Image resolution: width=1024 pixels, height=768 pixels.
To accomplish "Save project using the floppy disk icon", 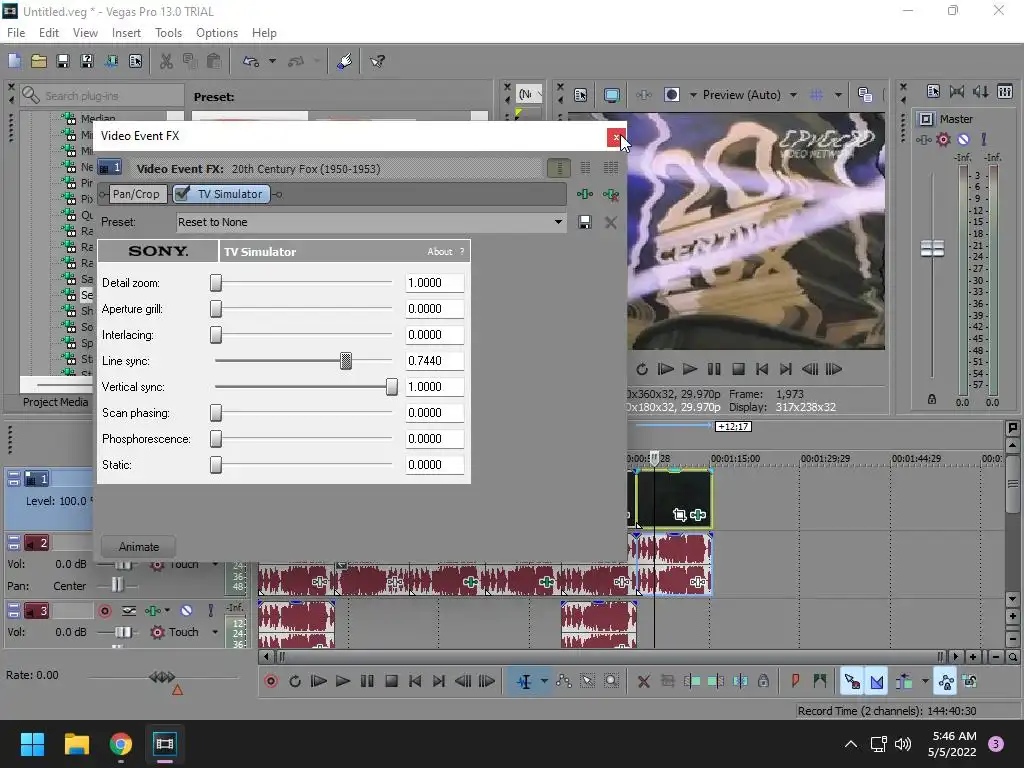I will click(63, 61).
